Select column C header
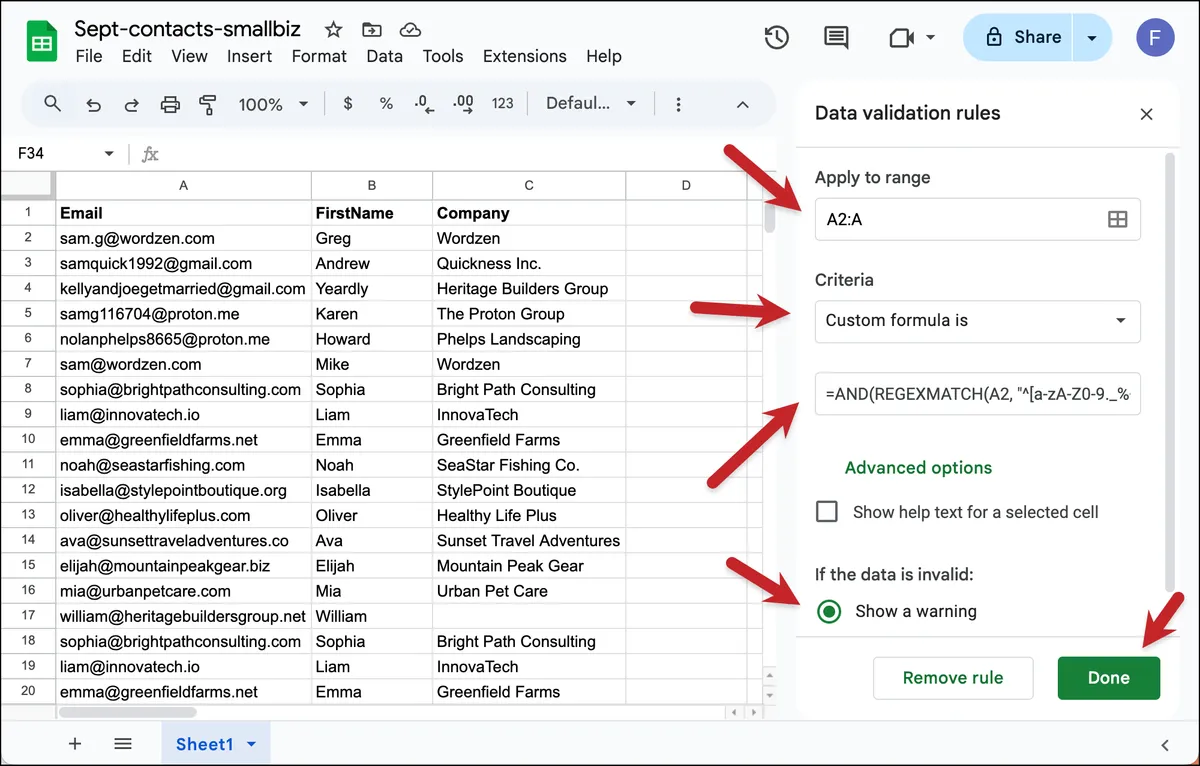The height and width of the screenshot is (766, 1200). pos(529,185)
